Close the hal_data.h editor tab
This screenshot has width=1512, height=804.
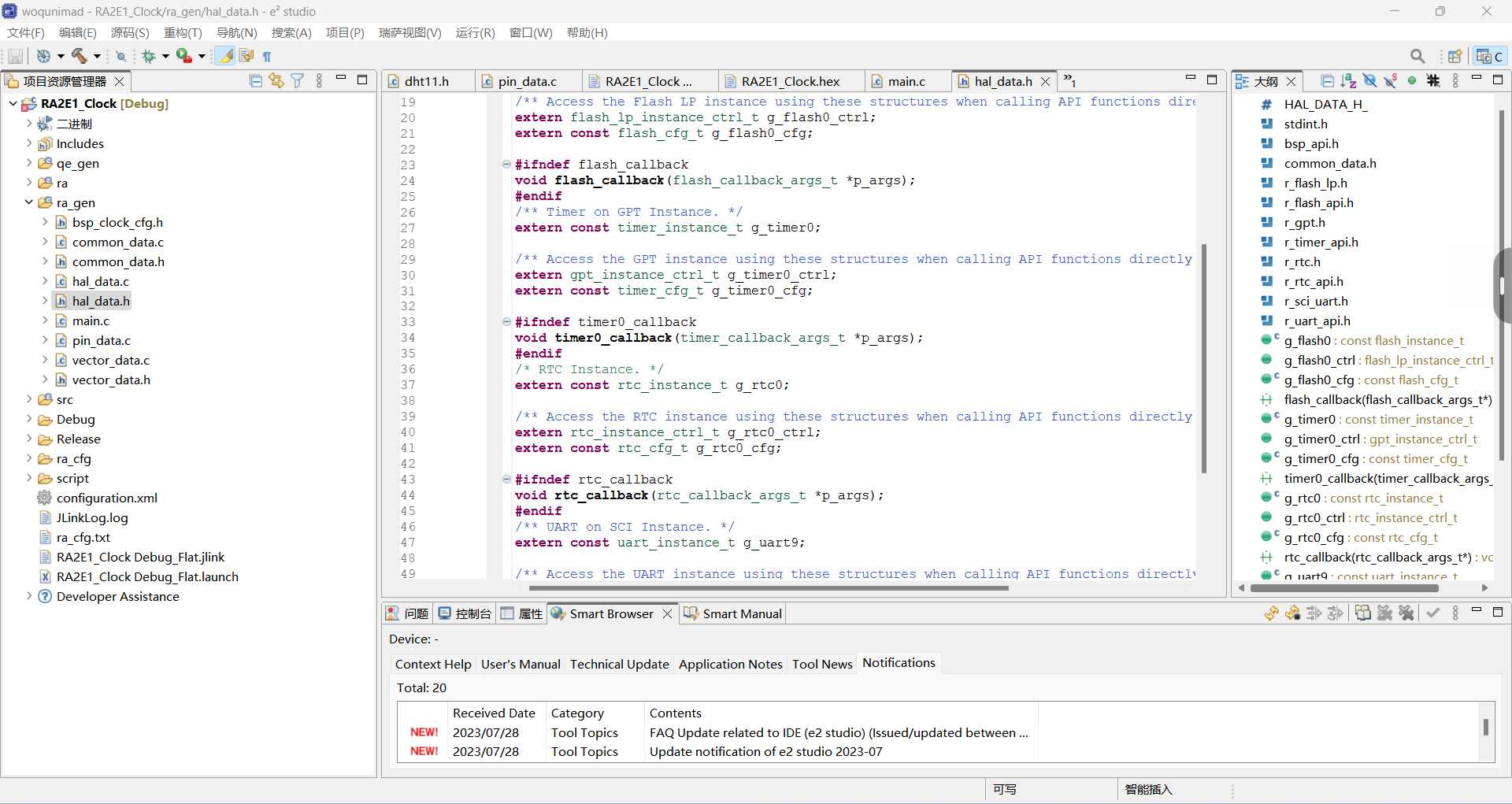(x=1045, y=81)
